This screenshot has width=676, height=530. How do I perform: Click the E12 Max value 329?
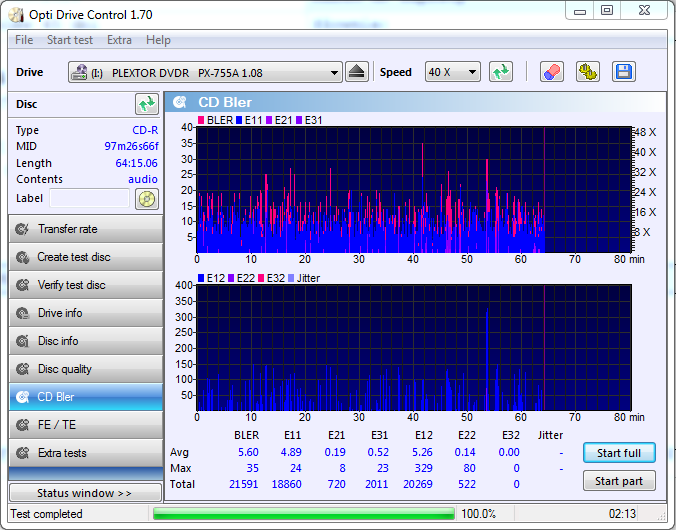tap(423, 468)
